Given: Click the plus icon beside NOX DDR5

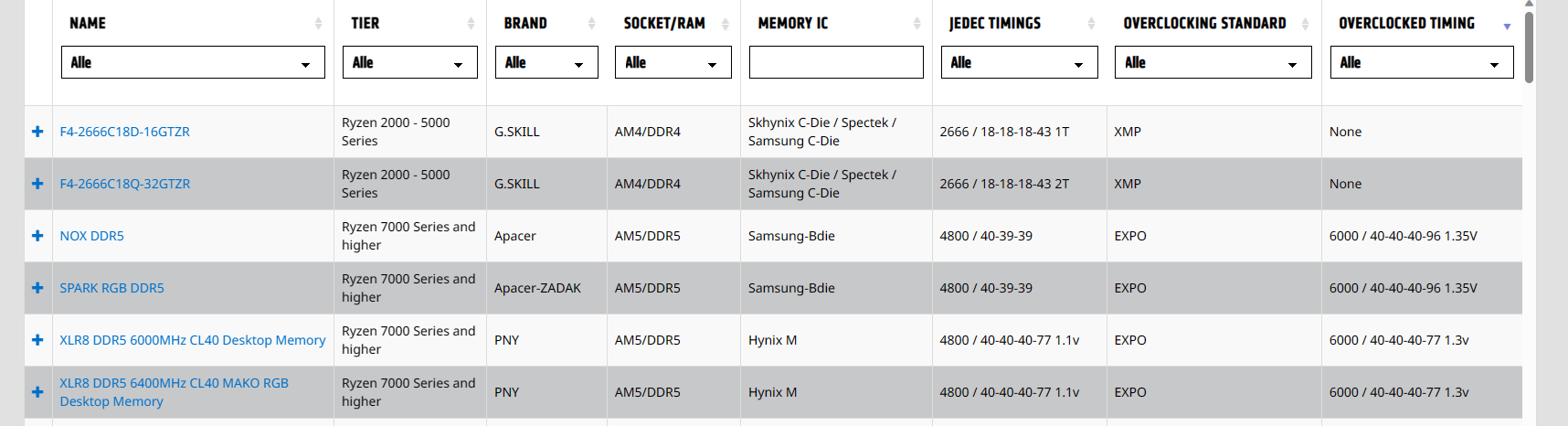Looking at the screenshot, I should coord(37,236).
